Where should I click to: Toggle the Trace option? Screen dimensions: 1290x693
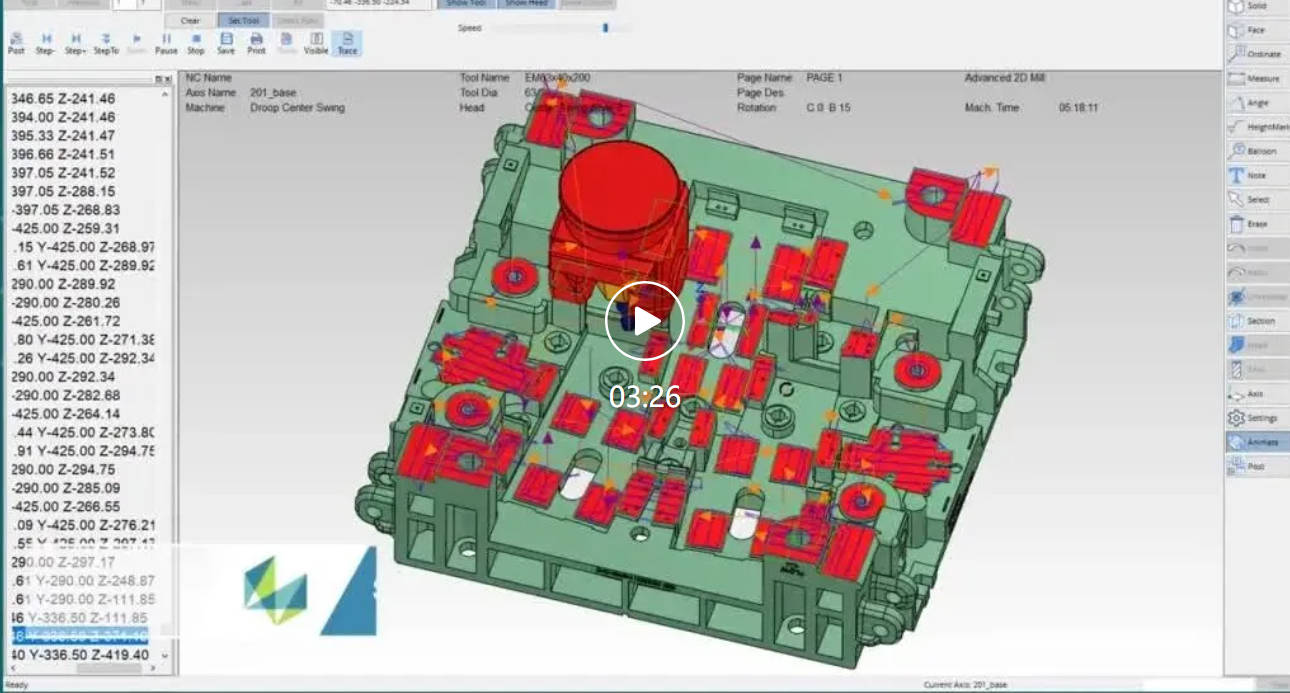(347, 43)
